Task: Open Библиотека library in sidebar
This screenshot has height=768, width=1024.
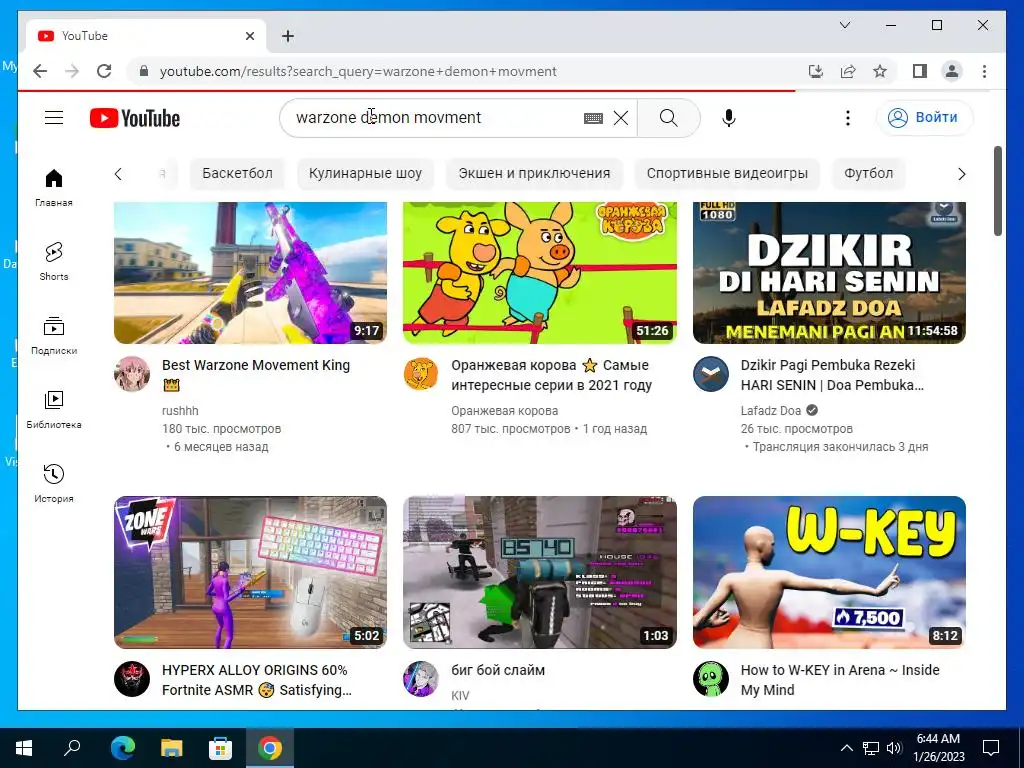Action: click(54, 409)
